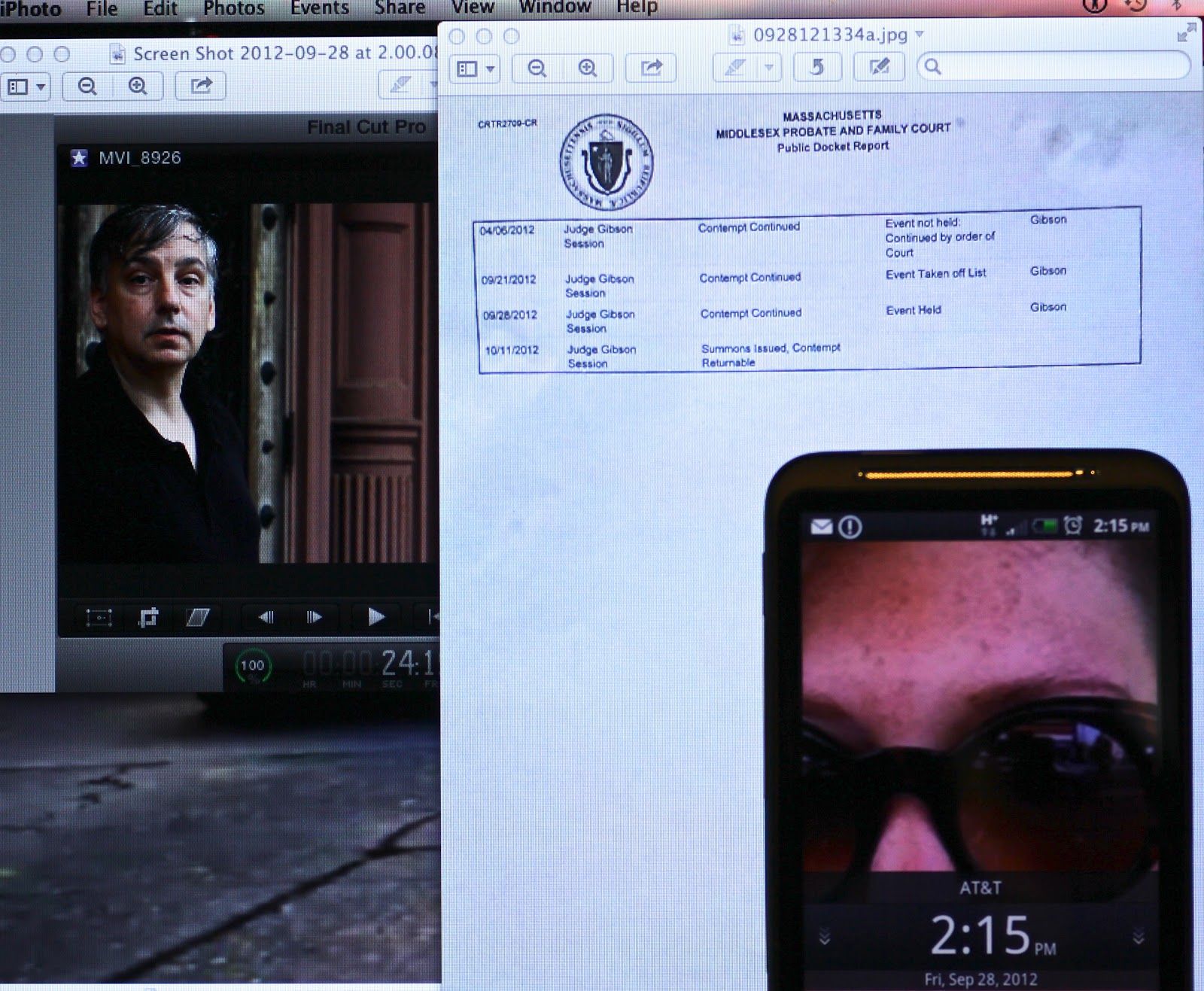Screen dimensions: 1204x991
Task: Open the Window menu
Action: pyautogui.click(x=555, y=8)
